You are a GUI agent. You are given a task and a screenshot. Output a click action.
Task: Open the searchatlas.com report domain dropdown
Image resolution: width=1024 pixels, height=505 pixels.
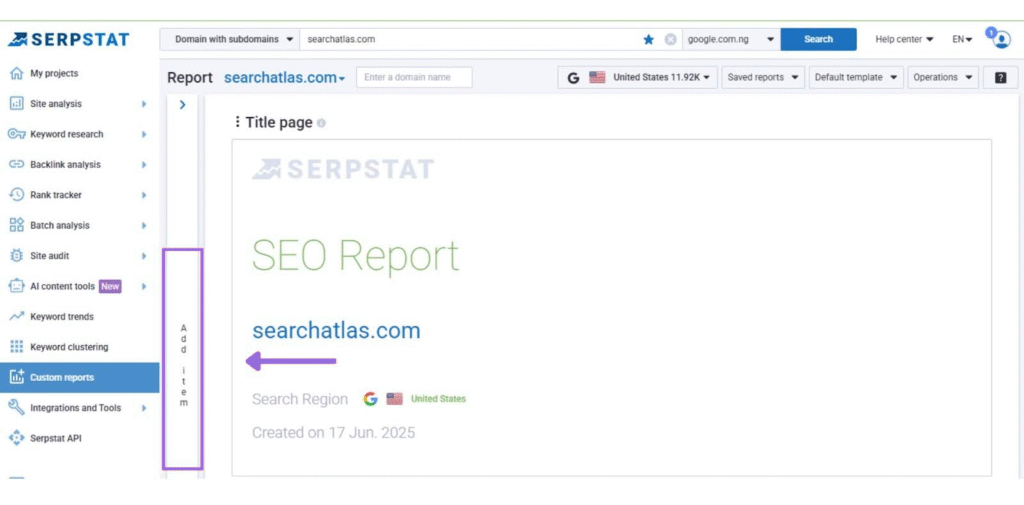pos(284,77)
